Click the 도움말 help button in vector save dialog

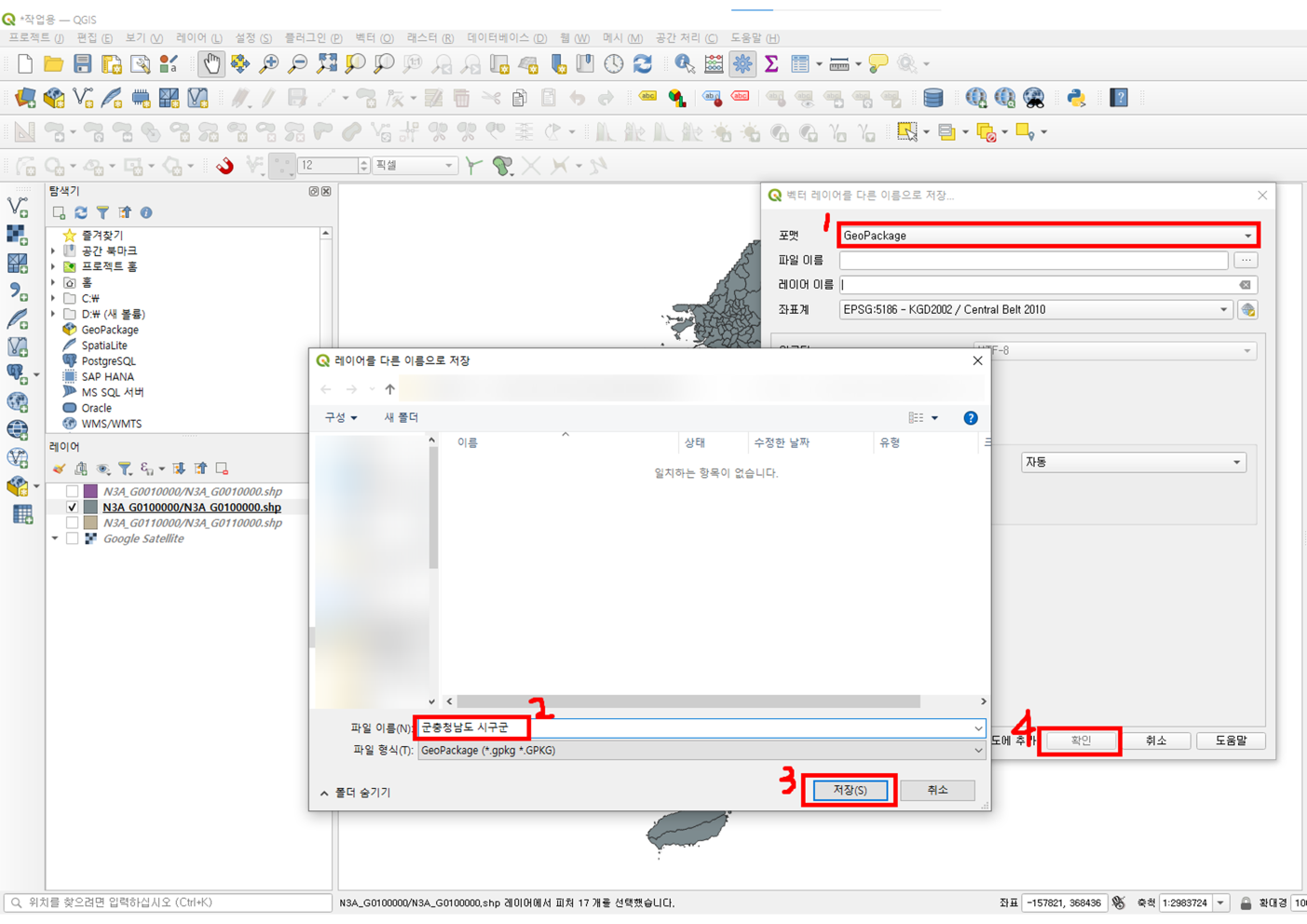point(1231,741)
